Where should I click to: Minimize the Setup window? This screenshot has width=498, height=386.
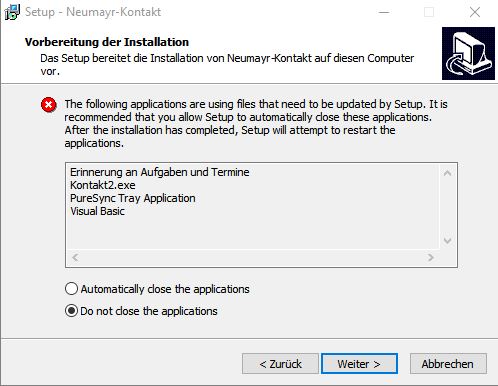pos(384,12)
